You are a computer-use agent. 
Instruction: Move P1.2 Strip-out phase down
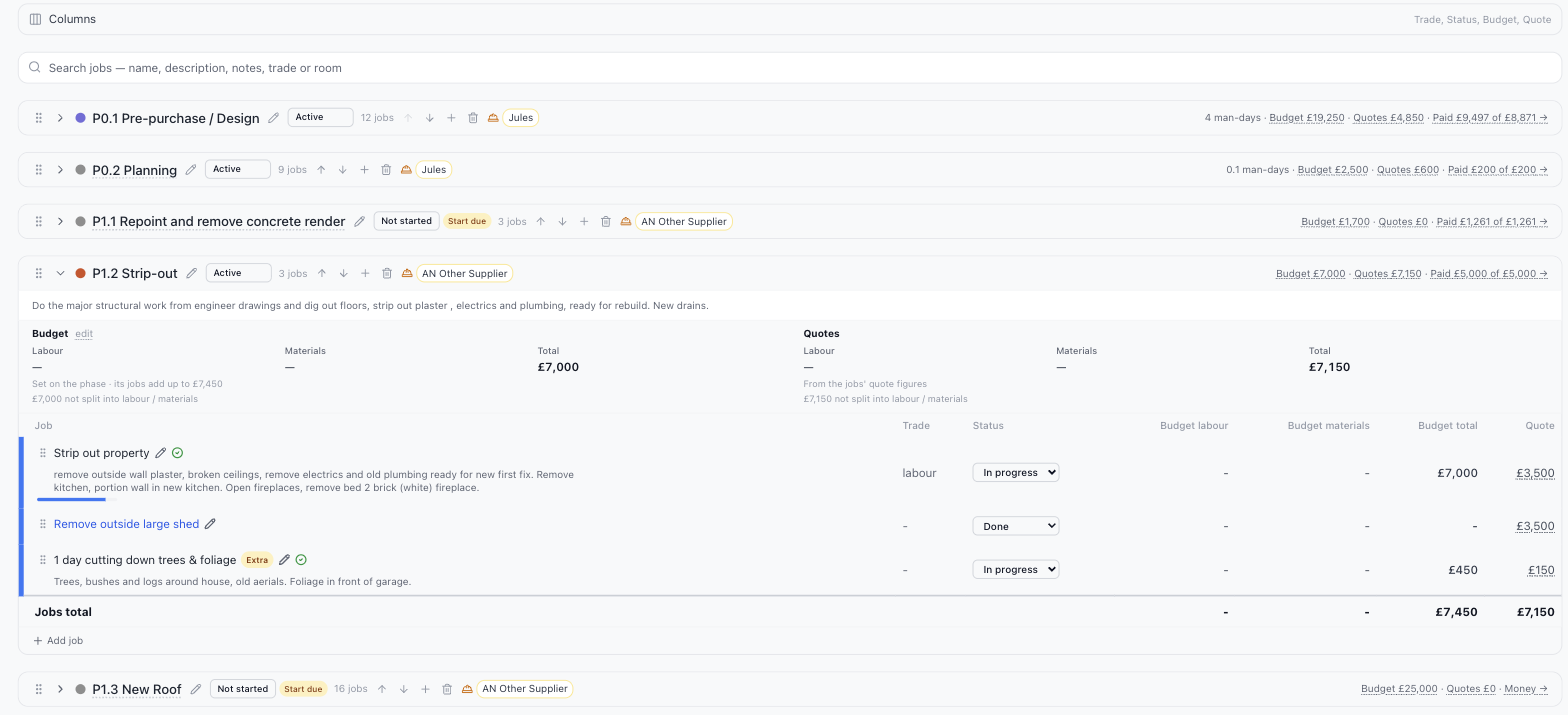(x=343, y=273)
